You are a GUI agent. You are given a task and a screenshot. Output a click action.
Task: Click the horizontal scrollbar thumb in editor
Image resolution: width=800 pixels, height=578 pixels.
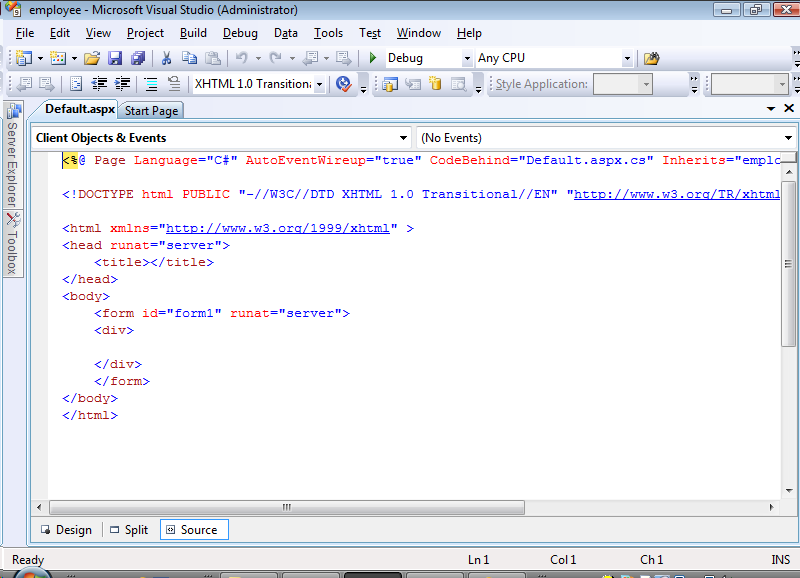286,507
